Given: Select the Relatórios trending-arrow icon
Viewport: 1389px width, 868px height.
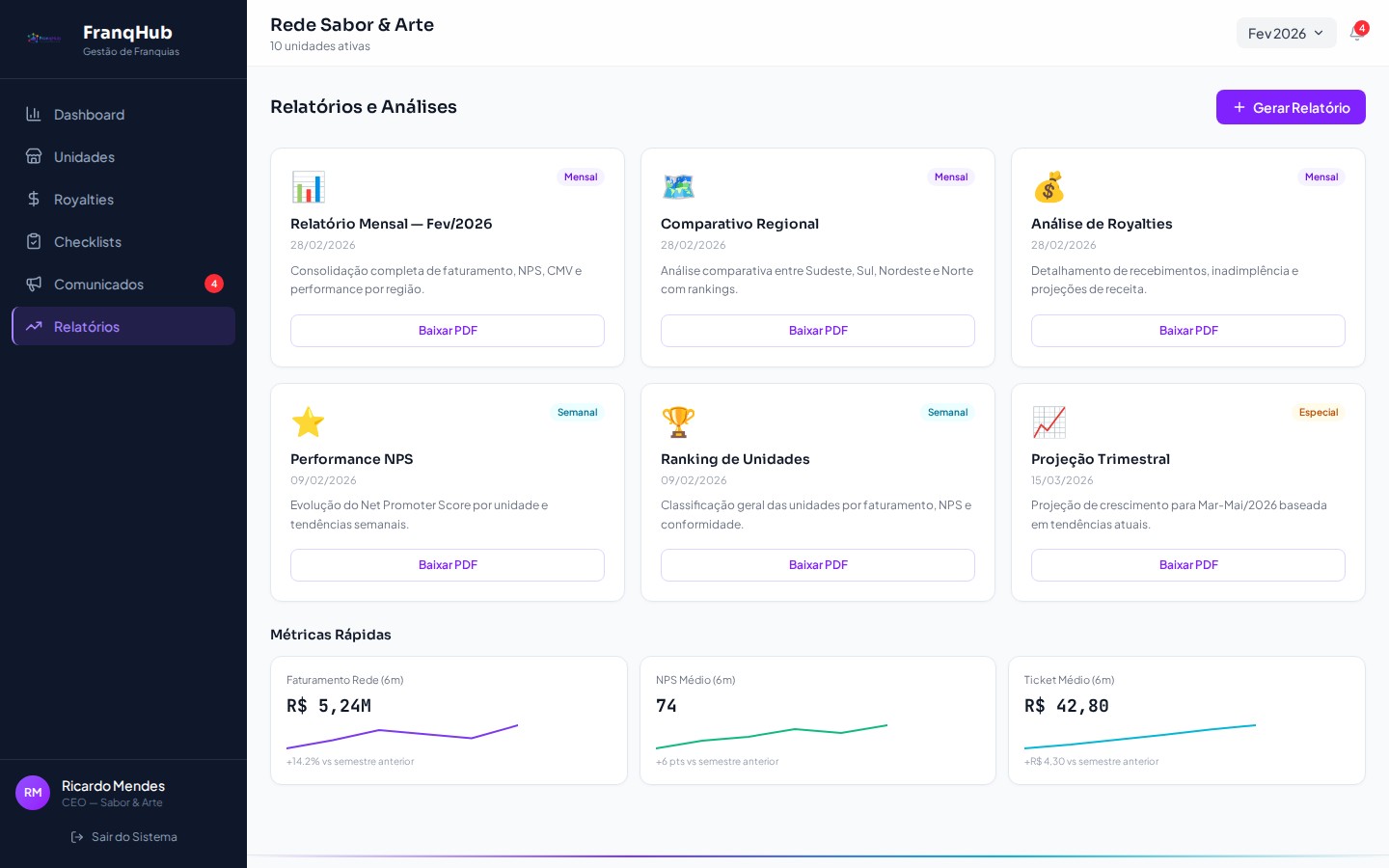Looking at the screenshot, I should [x=34, y=326].
